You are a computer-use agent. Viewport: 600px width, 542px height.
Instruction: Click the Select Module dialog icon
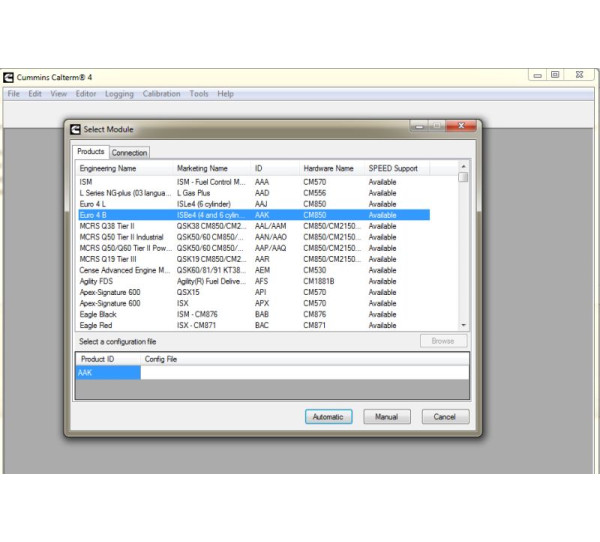click(x=75, y=129)
